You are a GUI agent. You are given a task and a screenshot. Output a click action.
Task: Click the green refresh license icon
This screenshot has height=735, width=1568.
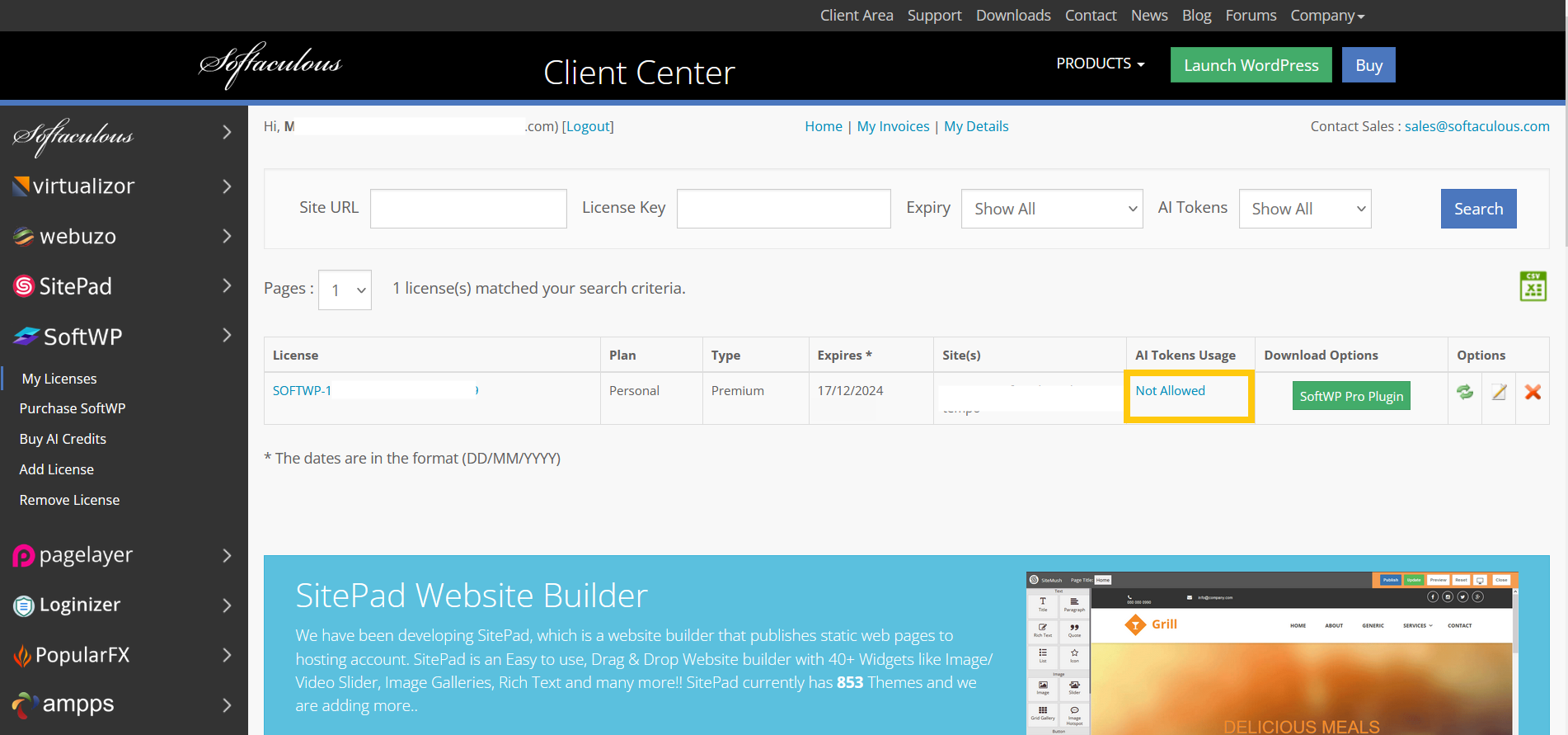tap(1465, 392)
